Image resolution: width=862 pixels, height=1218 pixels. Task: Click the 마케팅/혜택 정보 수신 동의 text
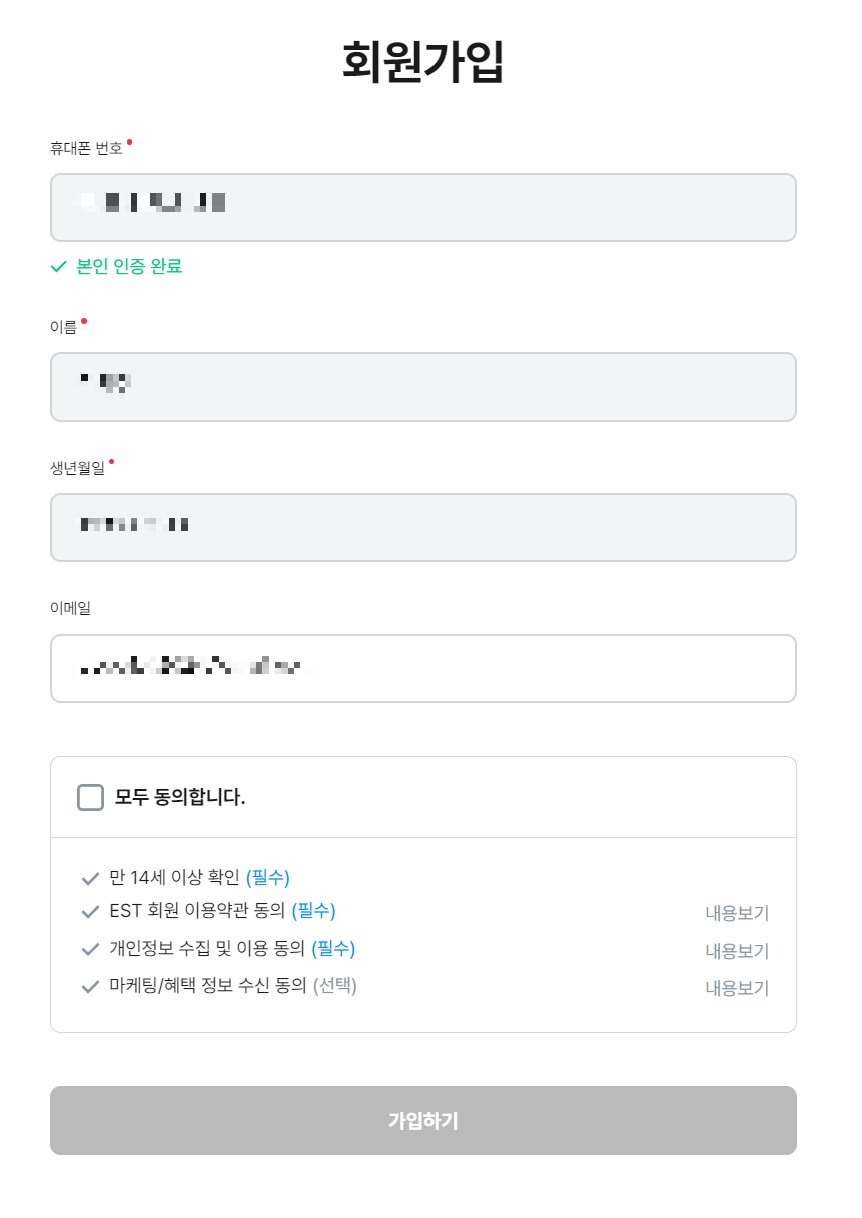pyautogui.click(x=207, y=986)
